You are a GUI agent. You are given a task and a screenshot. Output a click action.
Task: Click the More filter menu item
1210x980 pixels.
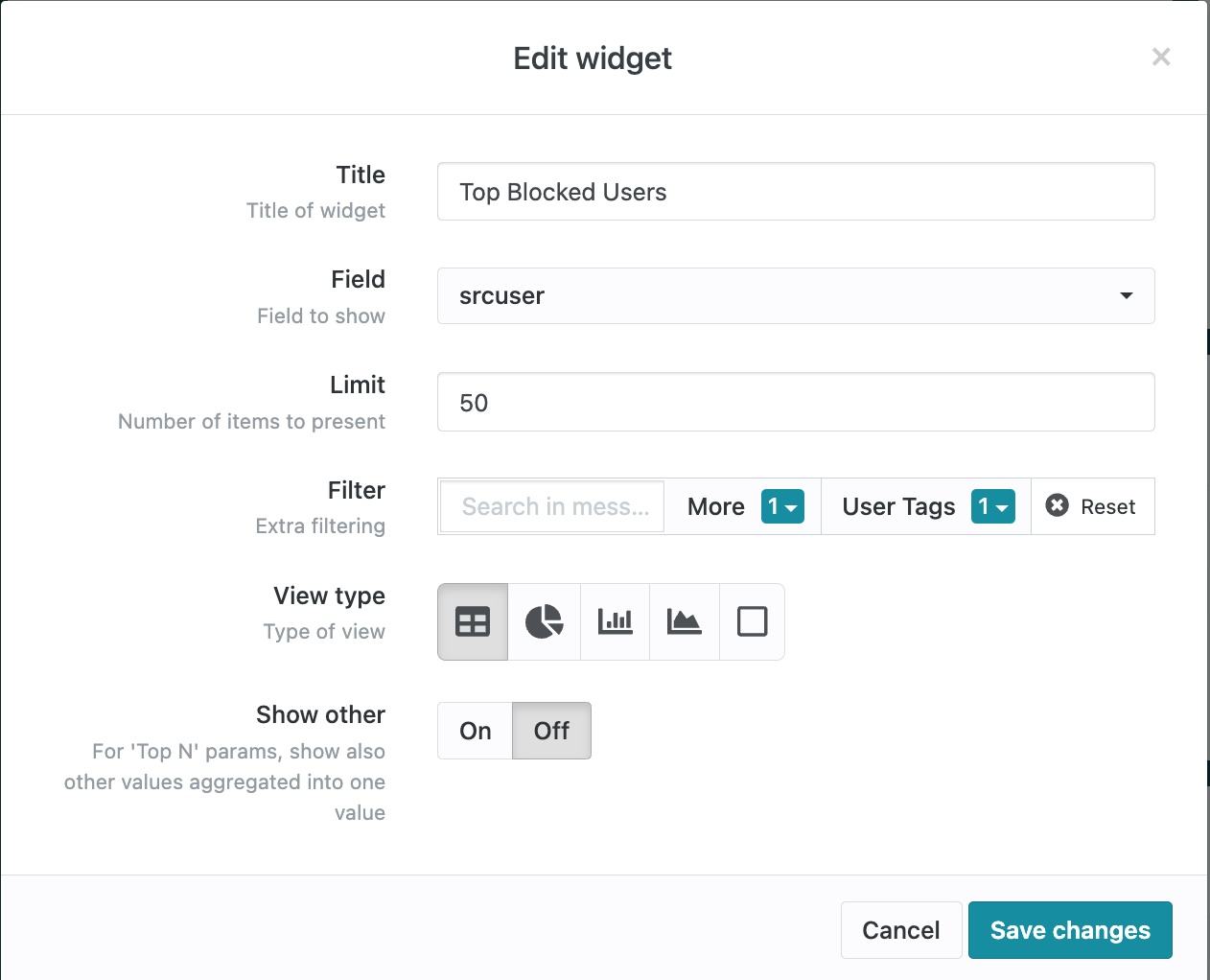[x=715, y=506]
